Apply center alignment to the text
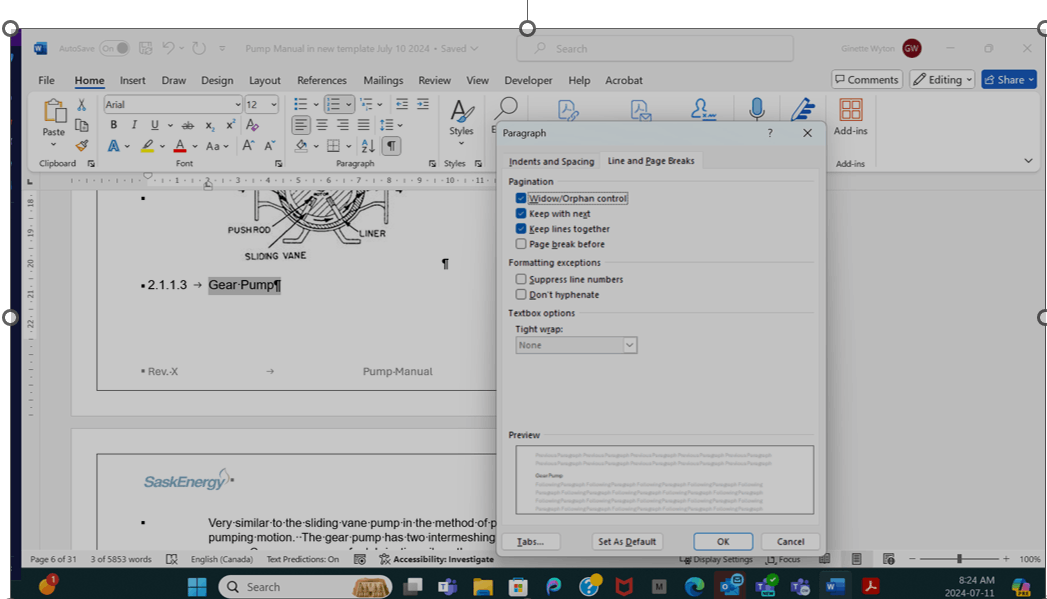Viewport: 1047px width, 599px height. pos(322,124)
